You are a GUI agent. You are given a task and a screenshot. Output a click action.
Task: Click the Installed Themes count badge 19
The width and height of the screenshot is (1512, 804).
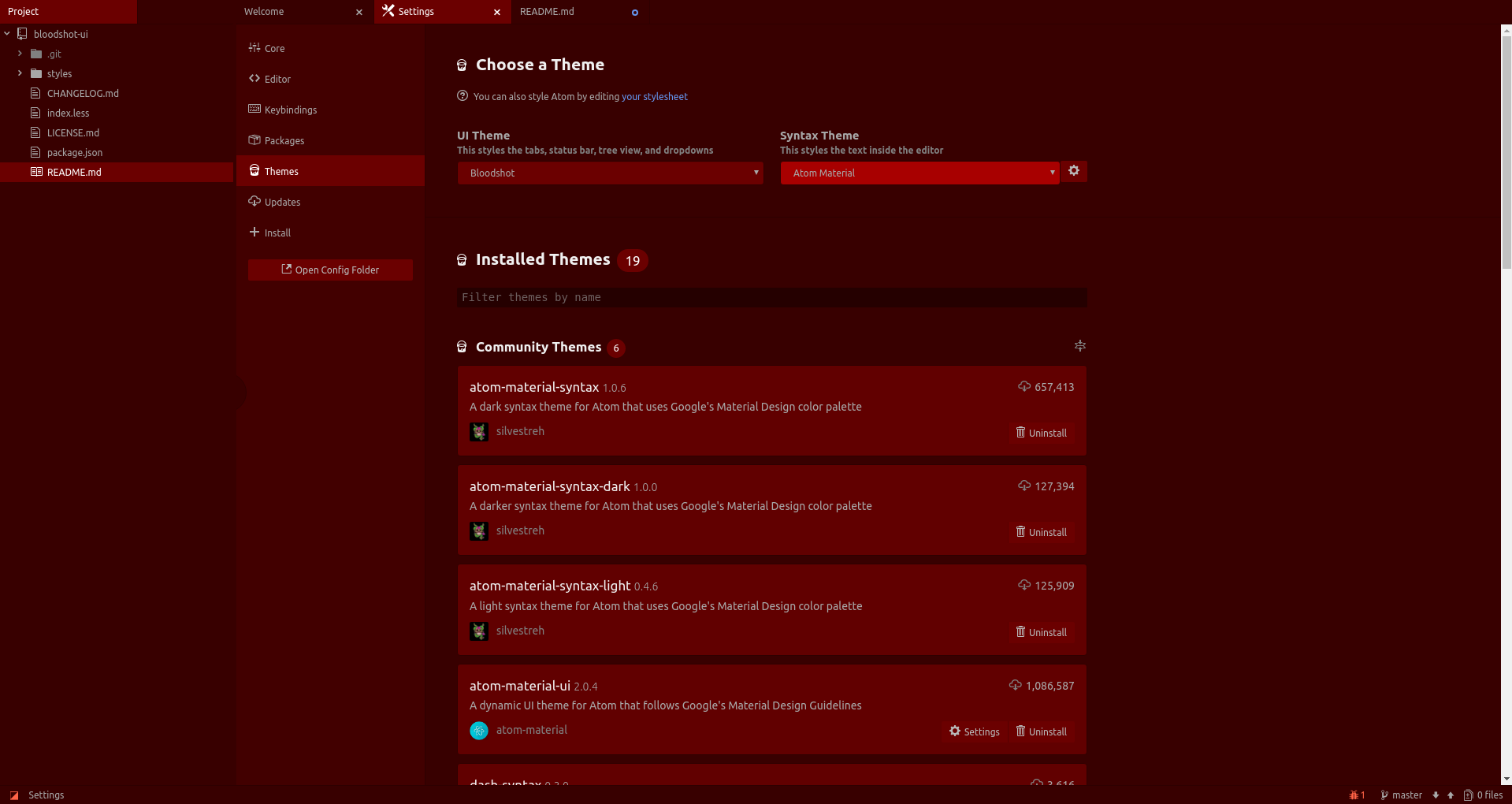(x=633, y=260)
